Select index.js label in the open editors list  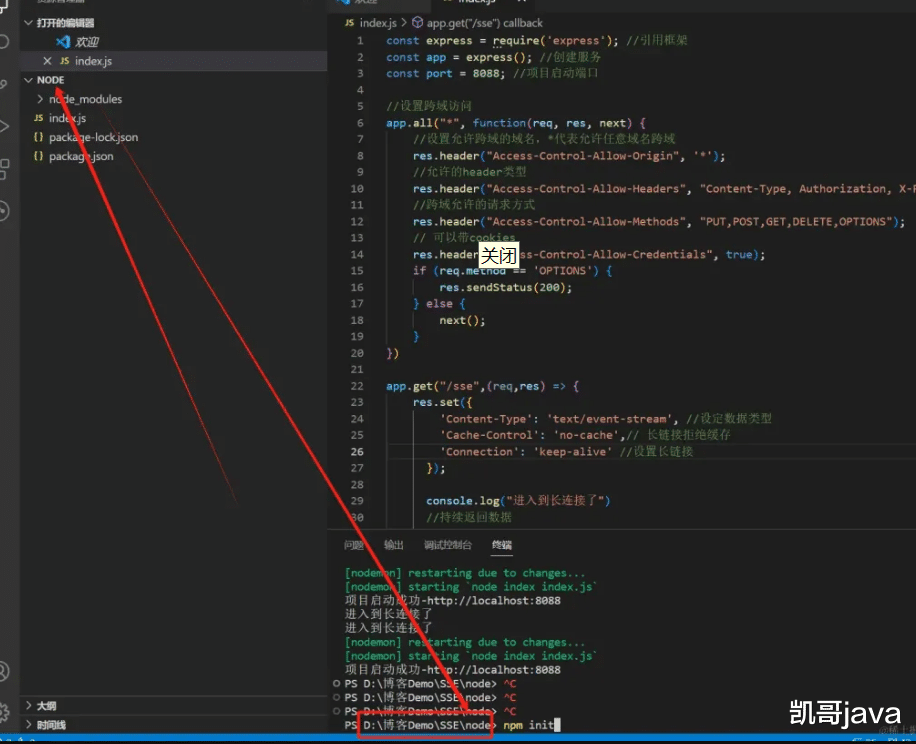click(93, 61)
